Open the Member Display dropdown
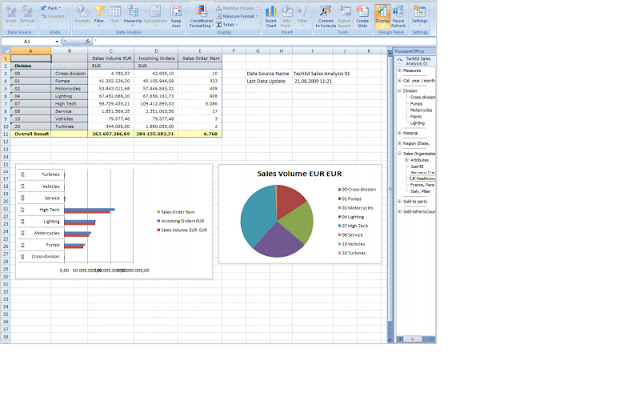640x413 pixels. tap(237, 8)
